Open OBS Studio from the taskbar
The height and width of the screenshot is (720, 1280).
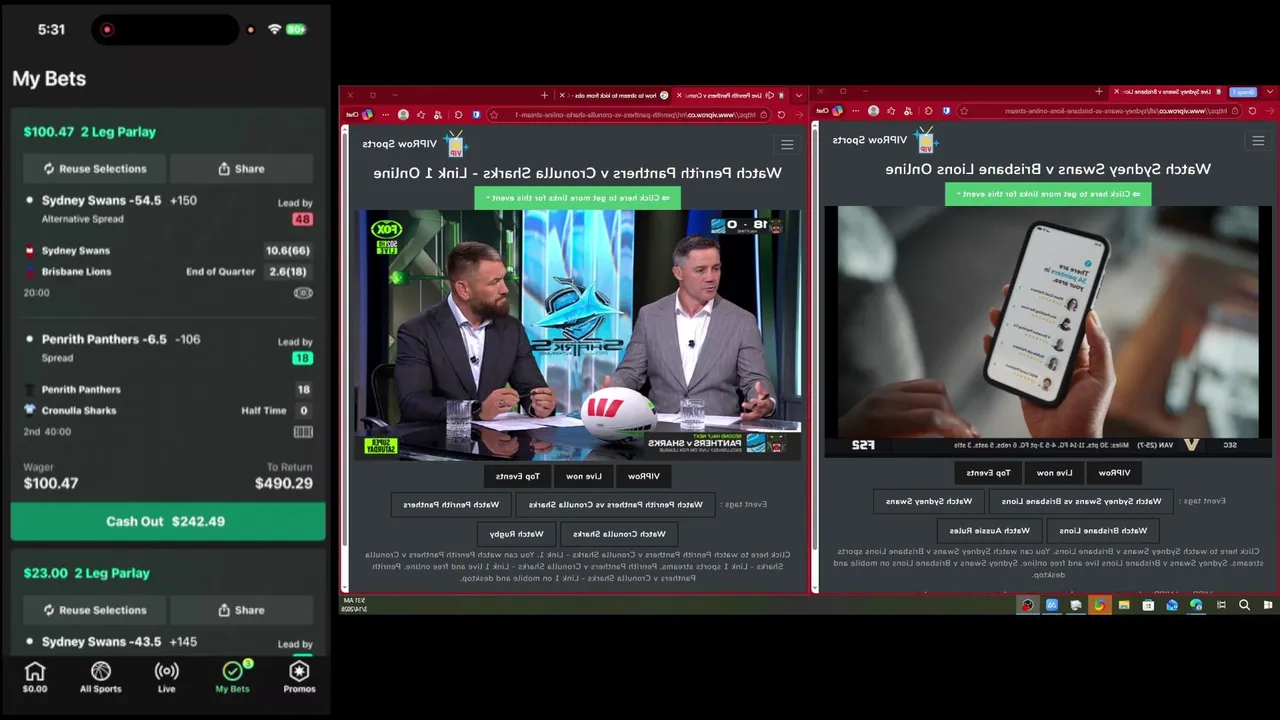pos(1028,605)
